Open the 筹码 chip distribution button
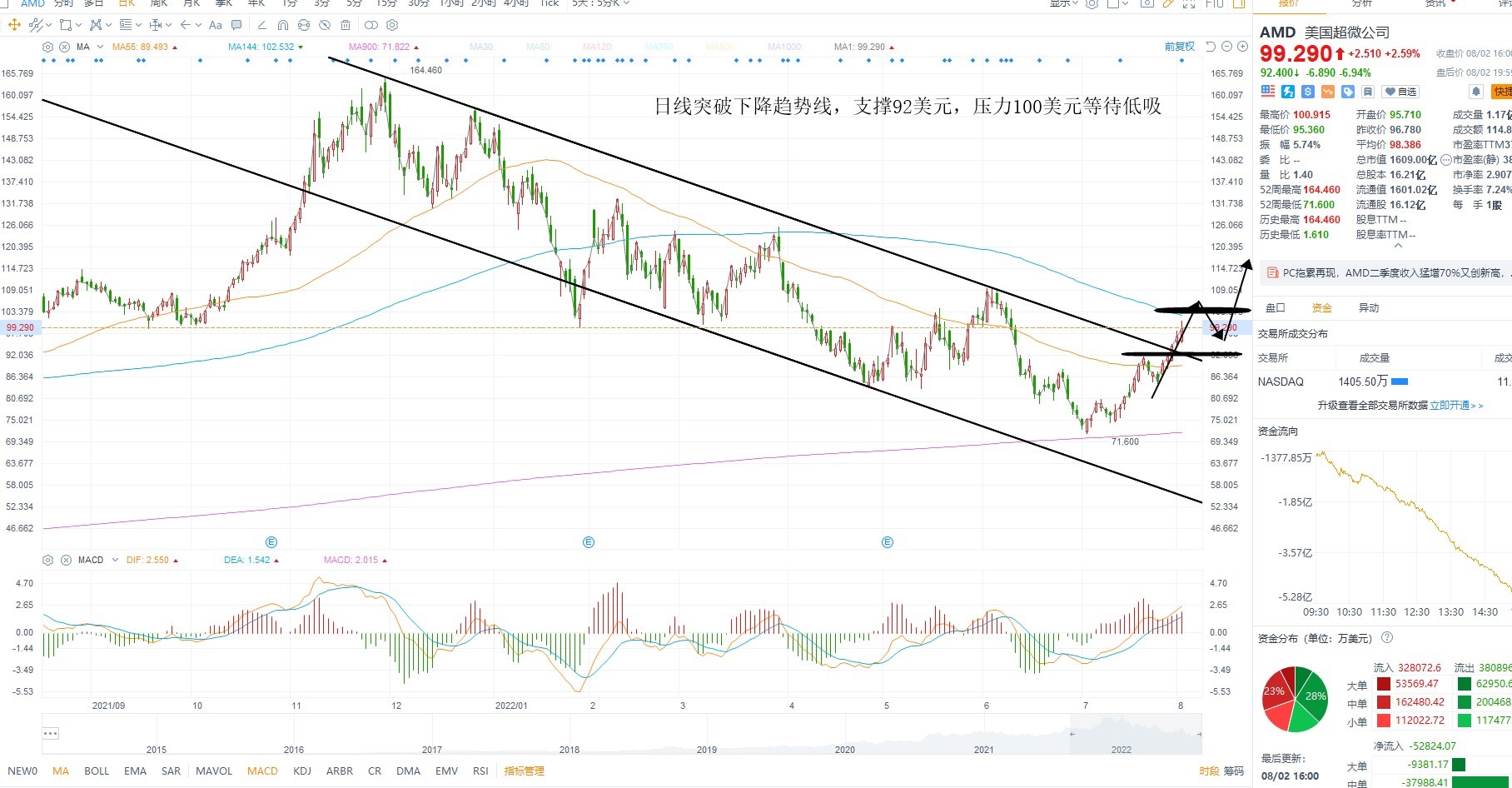The height and width of the screenshot is (788, 1512). (1233, 771)
